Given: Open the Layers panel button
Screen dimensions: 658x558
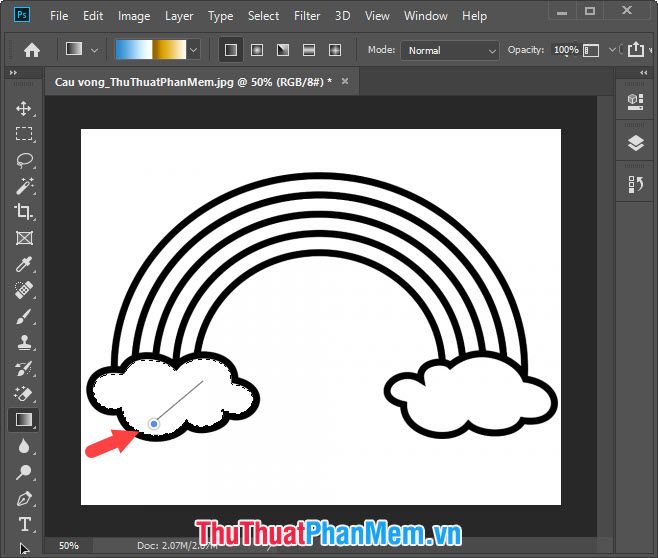Looking at the screenshot, I should pos(636,143).
